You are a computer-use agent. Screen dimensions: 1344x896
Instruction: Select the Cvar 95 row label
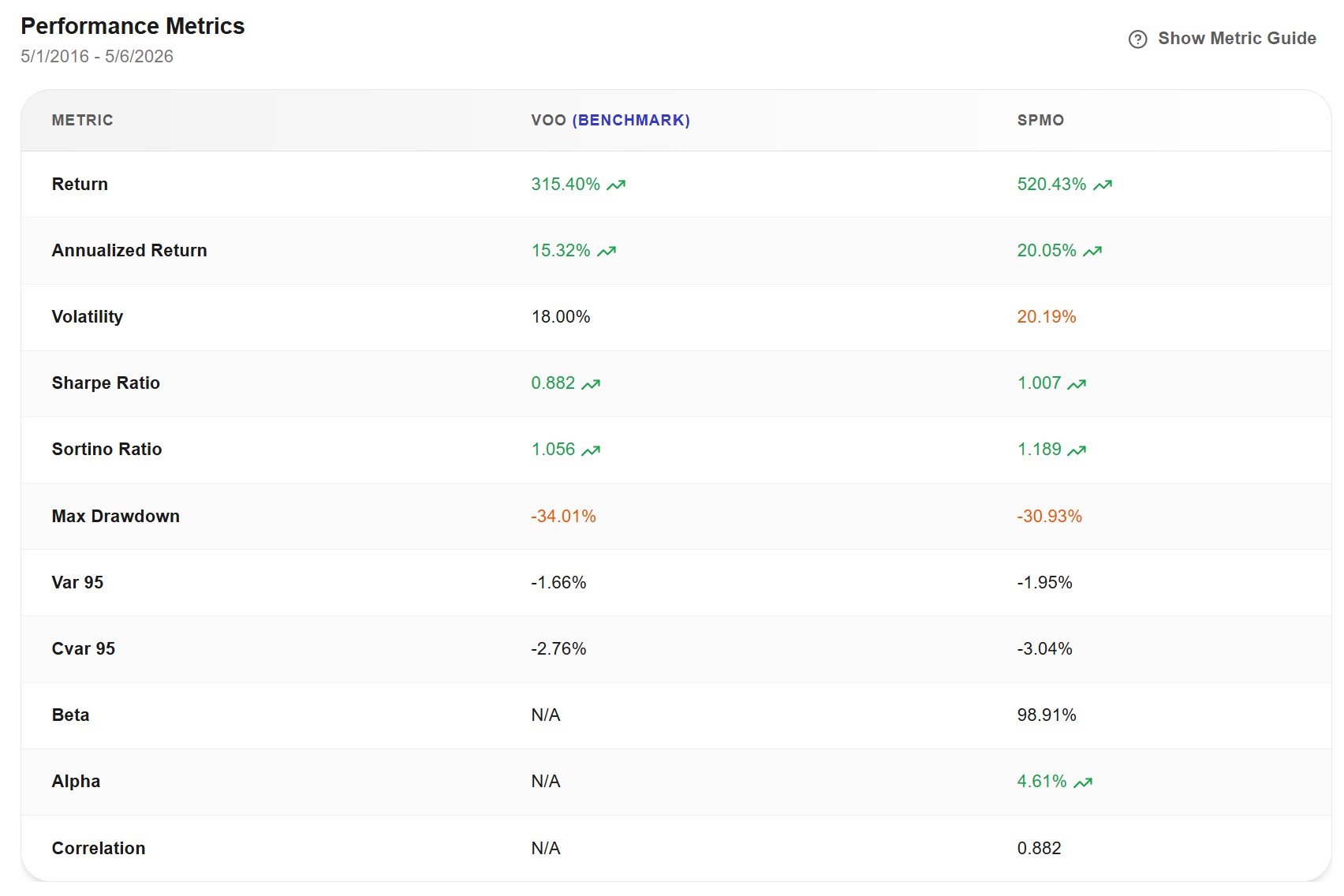pos(84,648)
